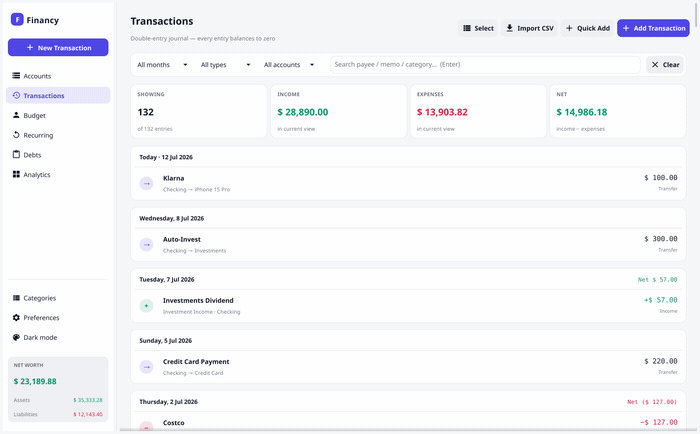Image resolution: width=700 pixels, height=434 pixels.
Task: Click the Dark mode palette icon
Action: point(16,337)
